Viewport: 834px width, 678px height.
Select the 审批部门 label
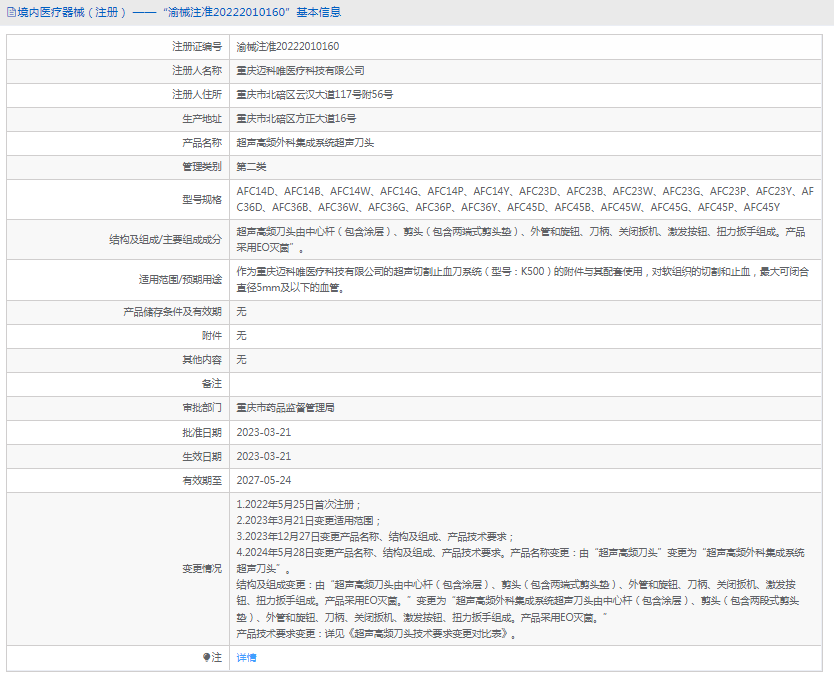click(x=202, y=408)
